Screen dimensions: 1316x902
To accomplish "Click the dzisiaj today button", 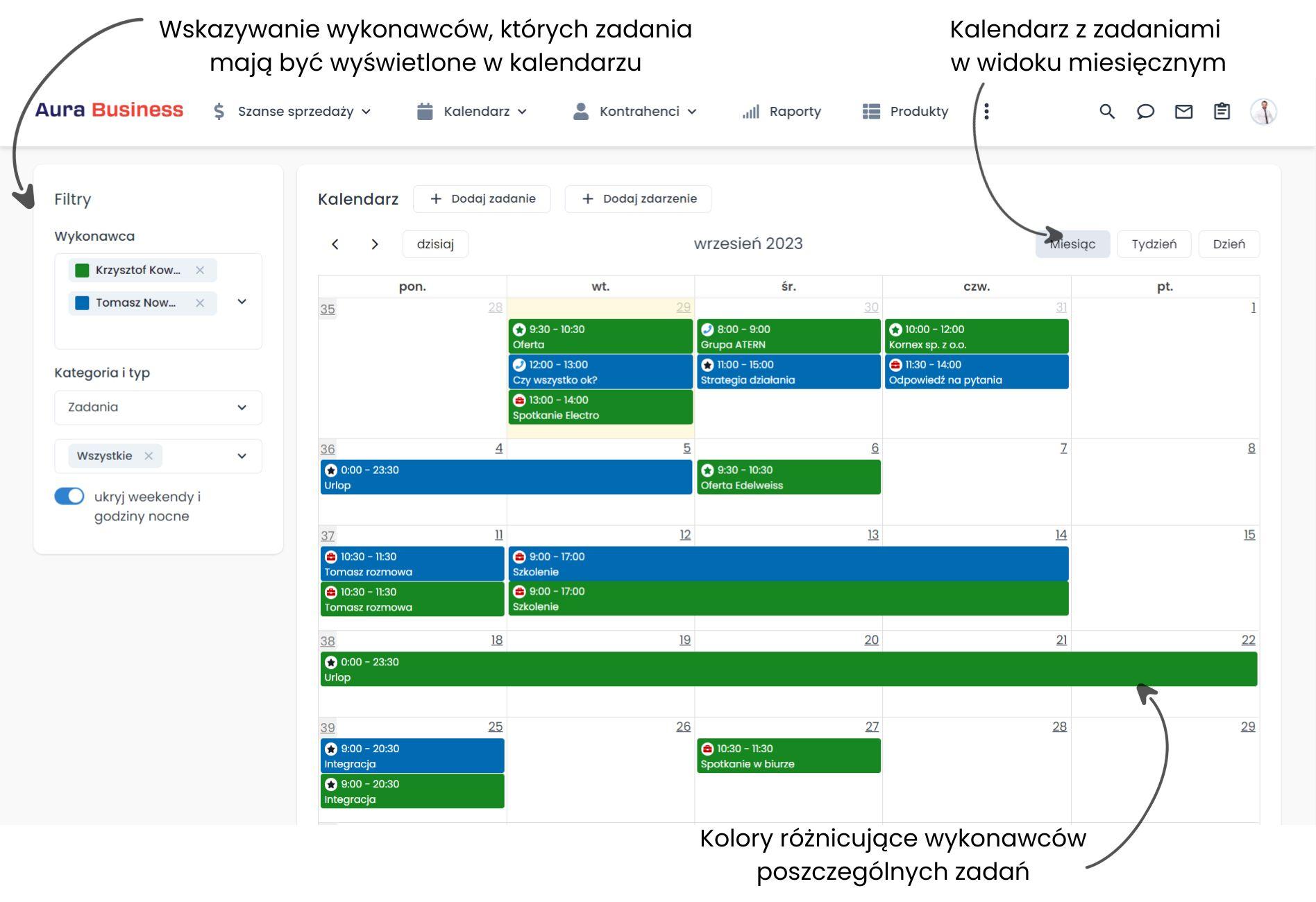I will tap(435, 244).
